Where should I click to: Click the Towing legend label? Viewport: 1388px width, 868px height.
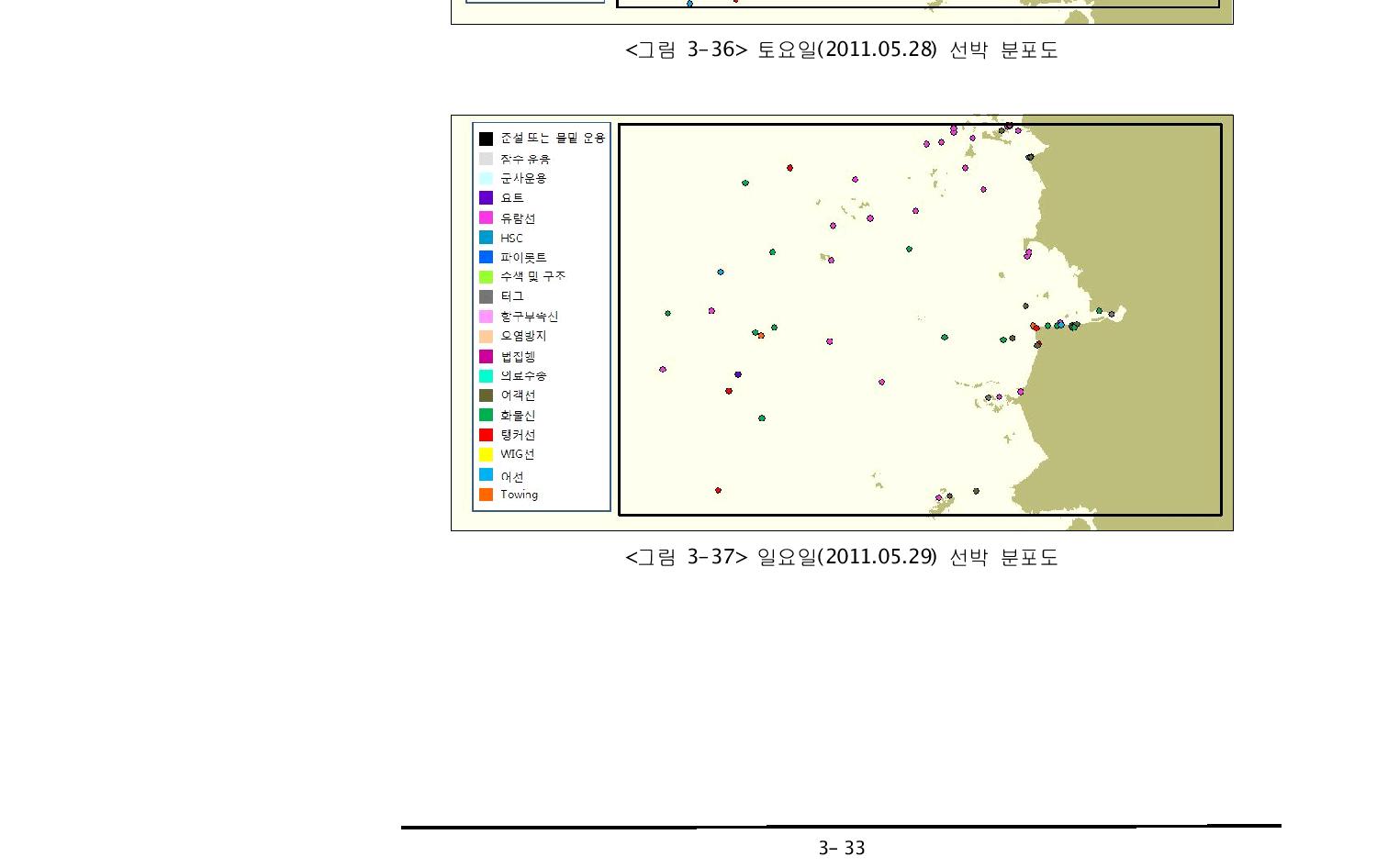pyautogui.click(x=520, y=495)
